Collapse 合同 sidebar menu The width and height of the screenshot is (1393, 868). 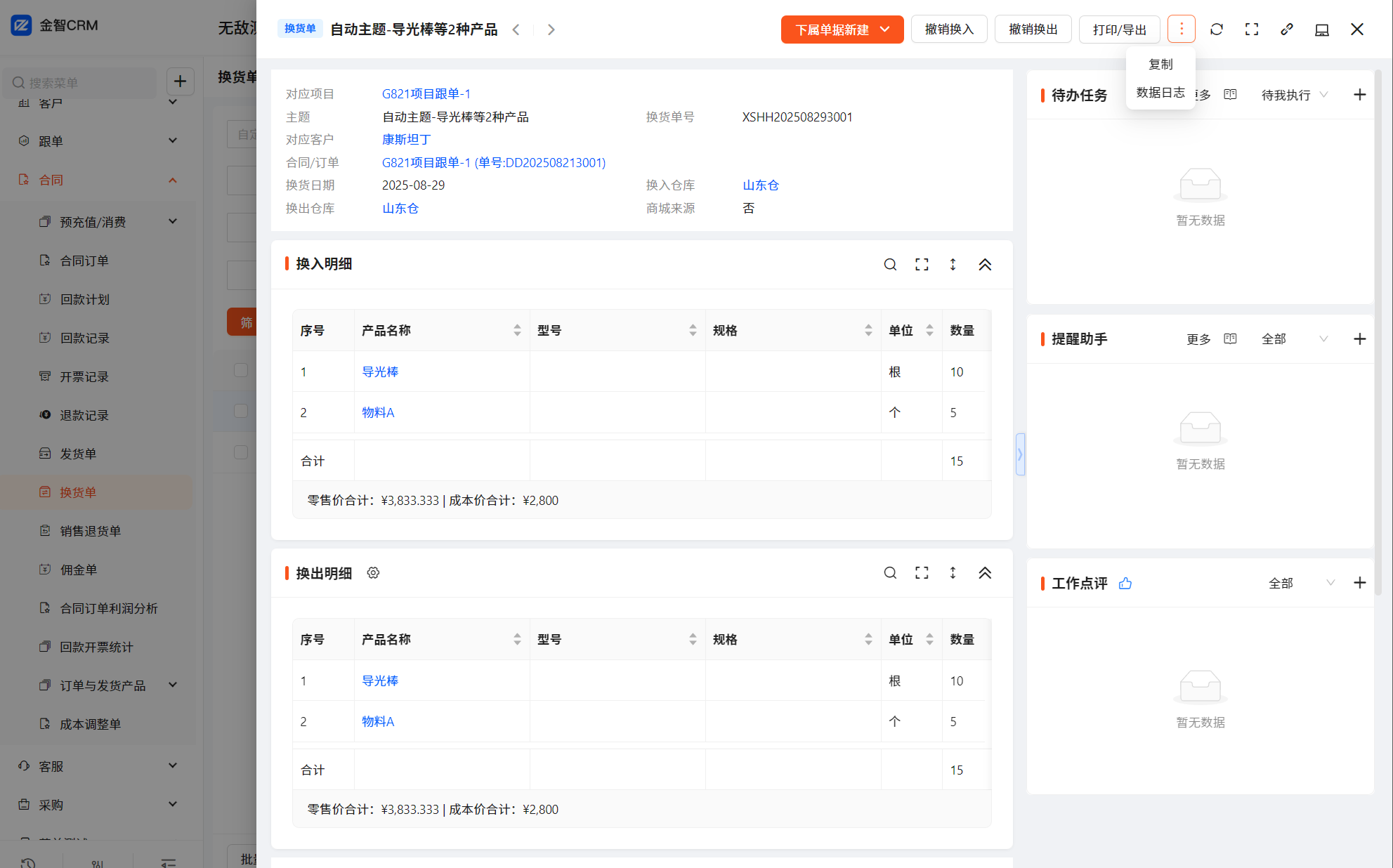(x=97, y=180)
